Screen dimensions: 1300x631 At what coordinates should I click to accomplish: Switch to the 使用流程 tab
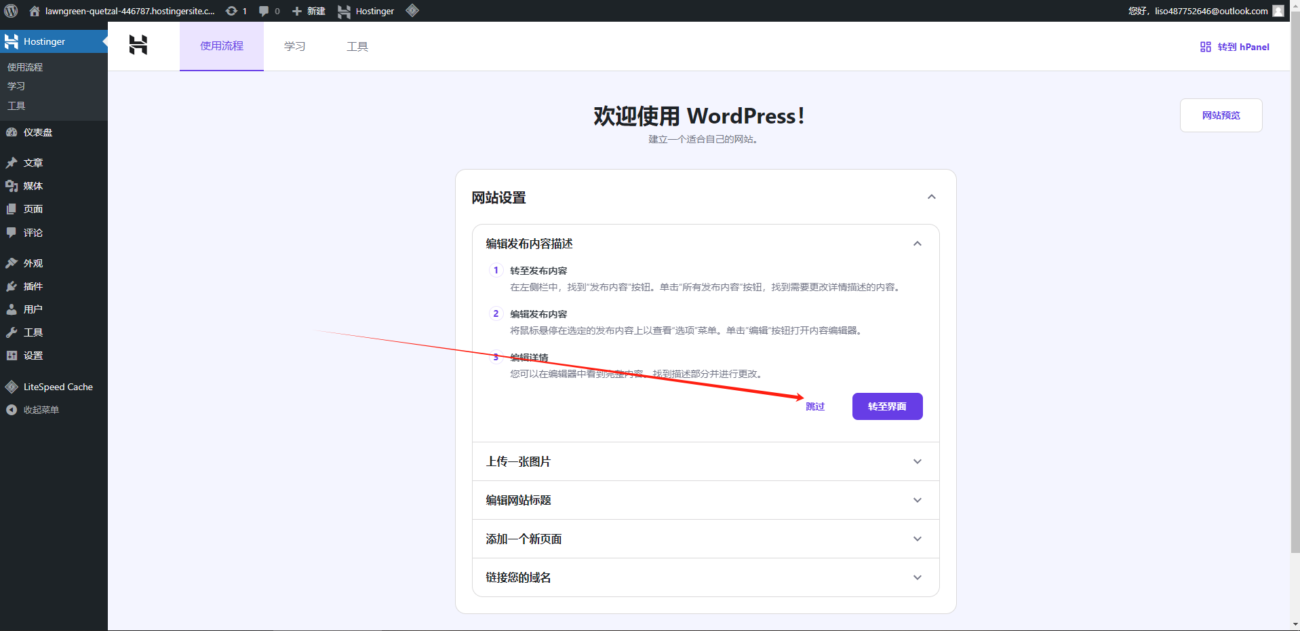222,46
